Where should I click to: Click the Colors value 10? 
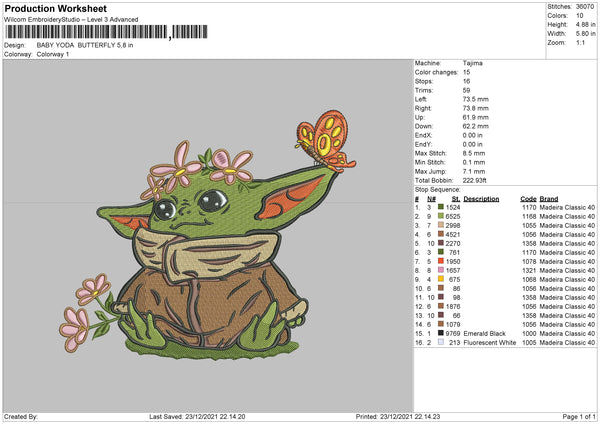(580, 16)
